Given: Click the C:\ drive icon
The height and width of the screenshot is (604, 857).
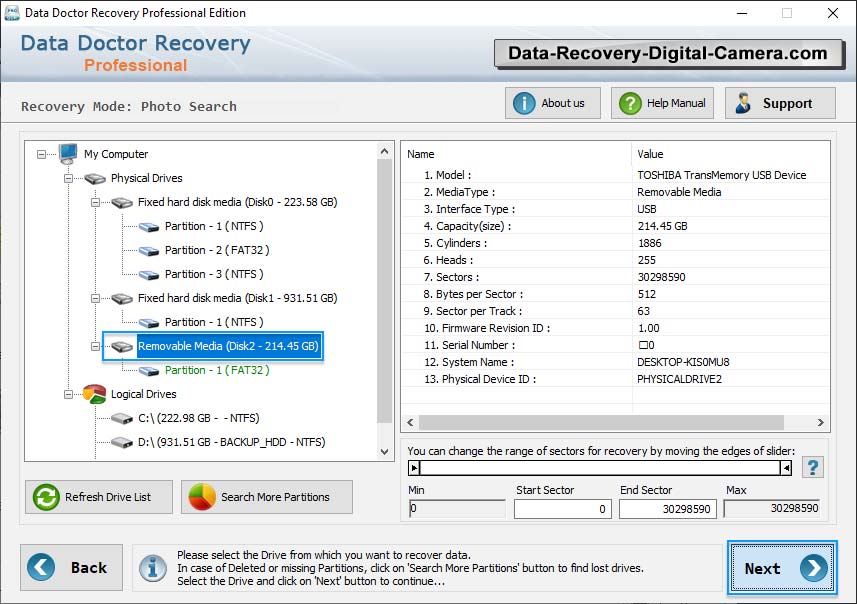Looking at the screenshot, I should (122, 419).
